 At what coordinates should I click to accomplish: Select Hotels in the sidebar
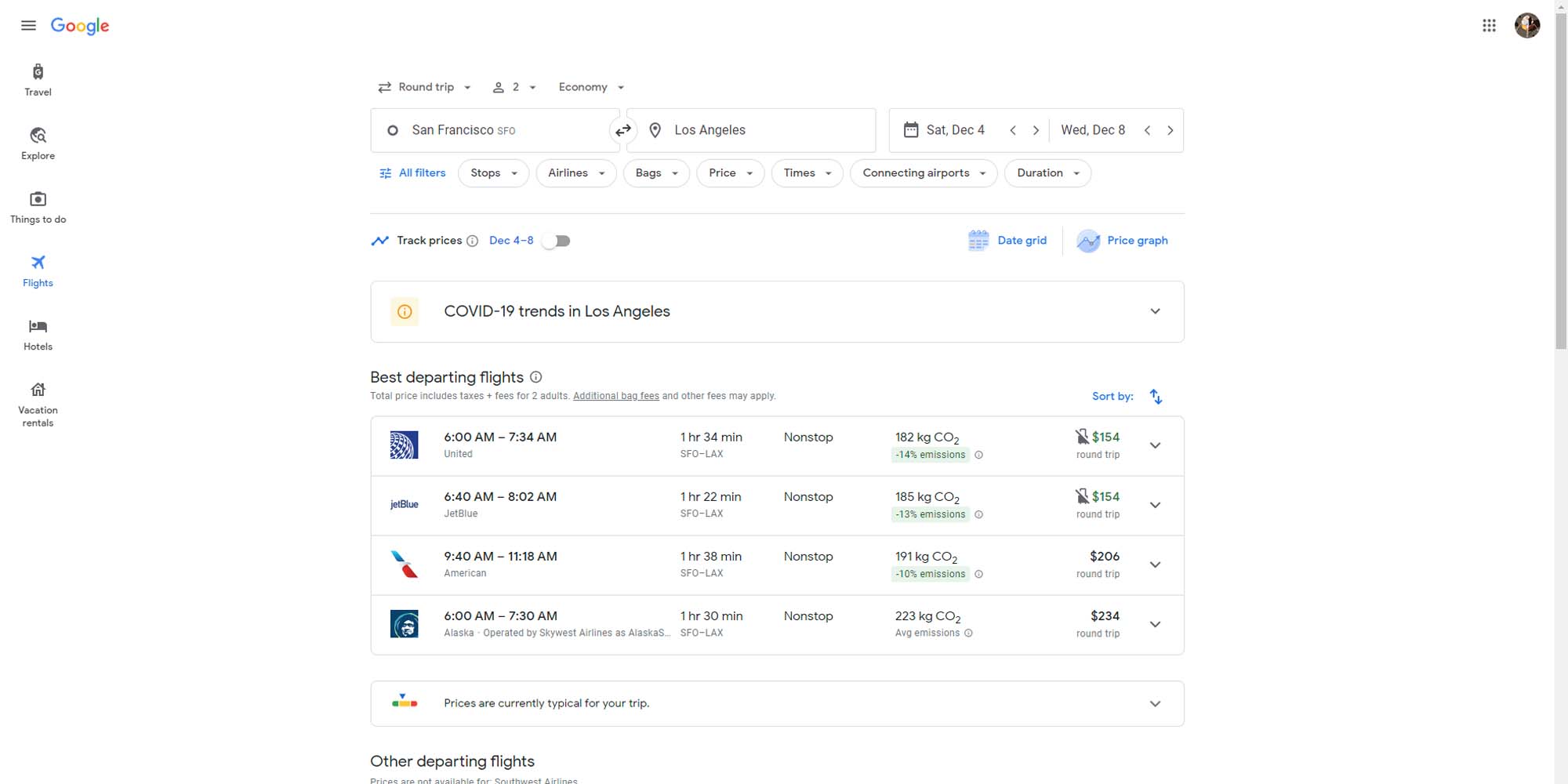(37, 335)
